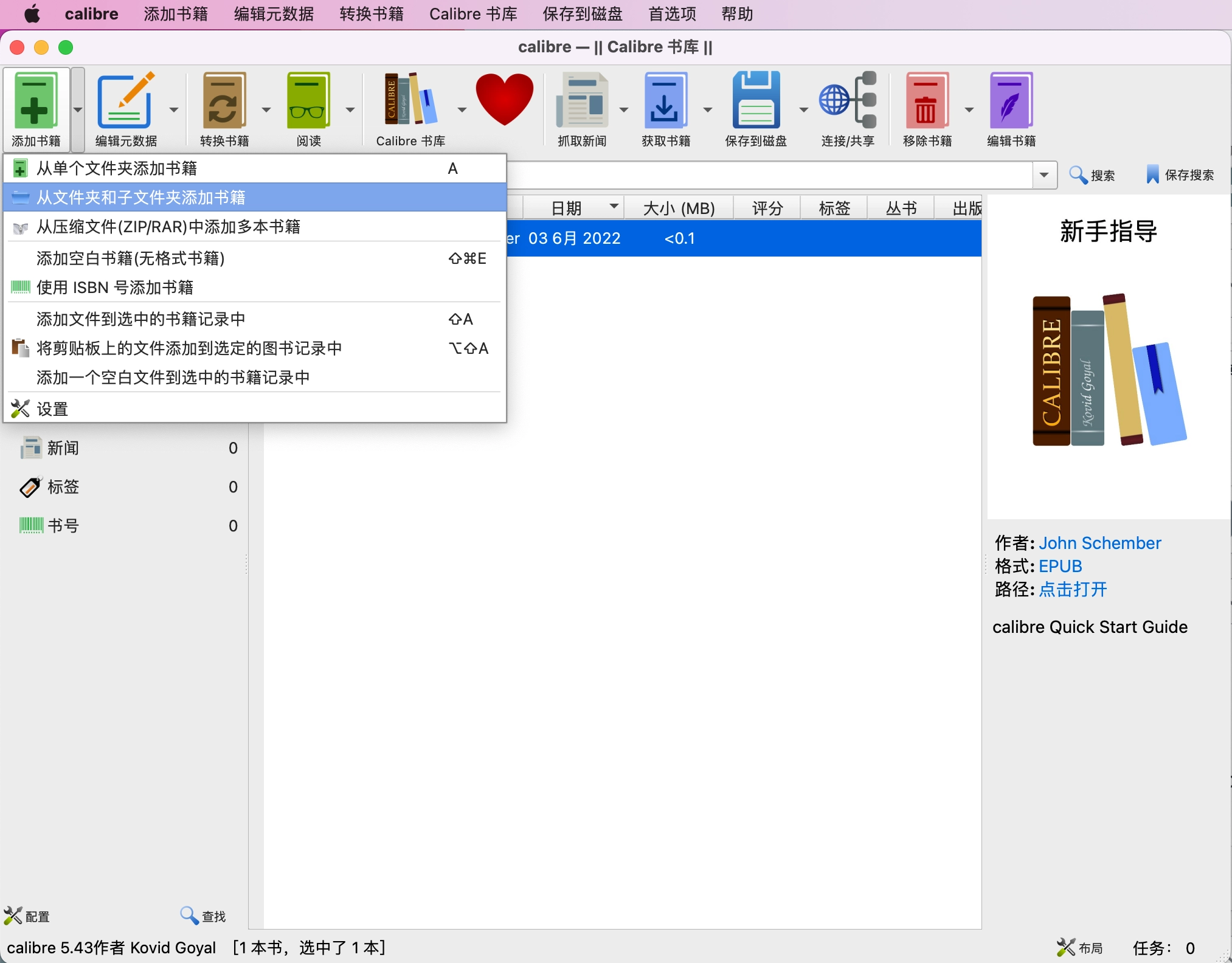The height and width of the screenshot is (963, 1232).
Task: Click the Calibre book cover thumbnail
Action: 1109,370
